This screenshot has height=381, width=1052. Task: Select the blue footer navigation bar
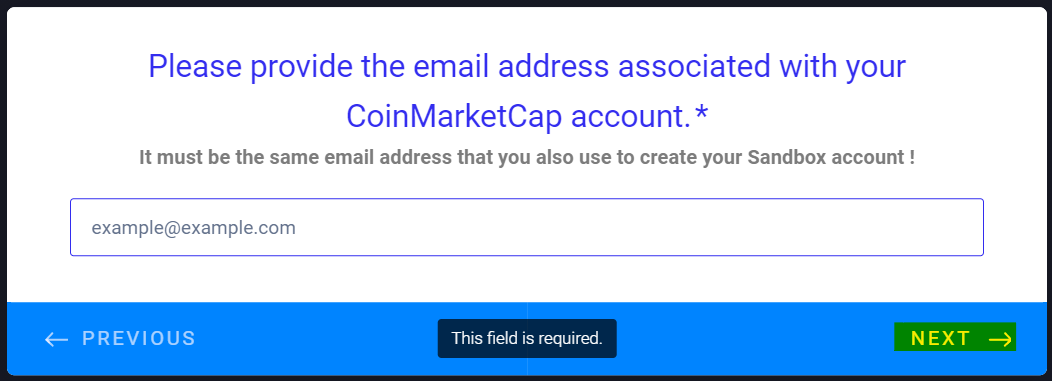tap(527, 339)
